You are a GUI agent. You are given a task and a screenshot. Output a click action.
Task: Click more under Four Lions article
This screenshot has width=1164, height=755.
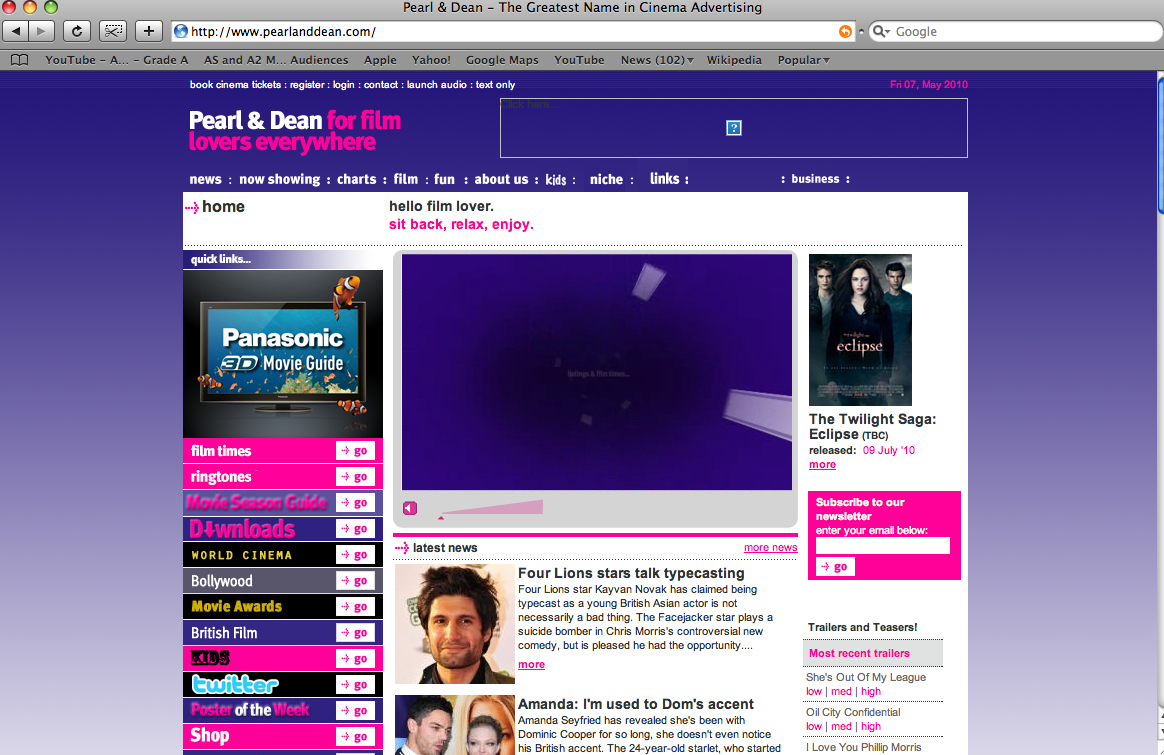tap(532, 664)
